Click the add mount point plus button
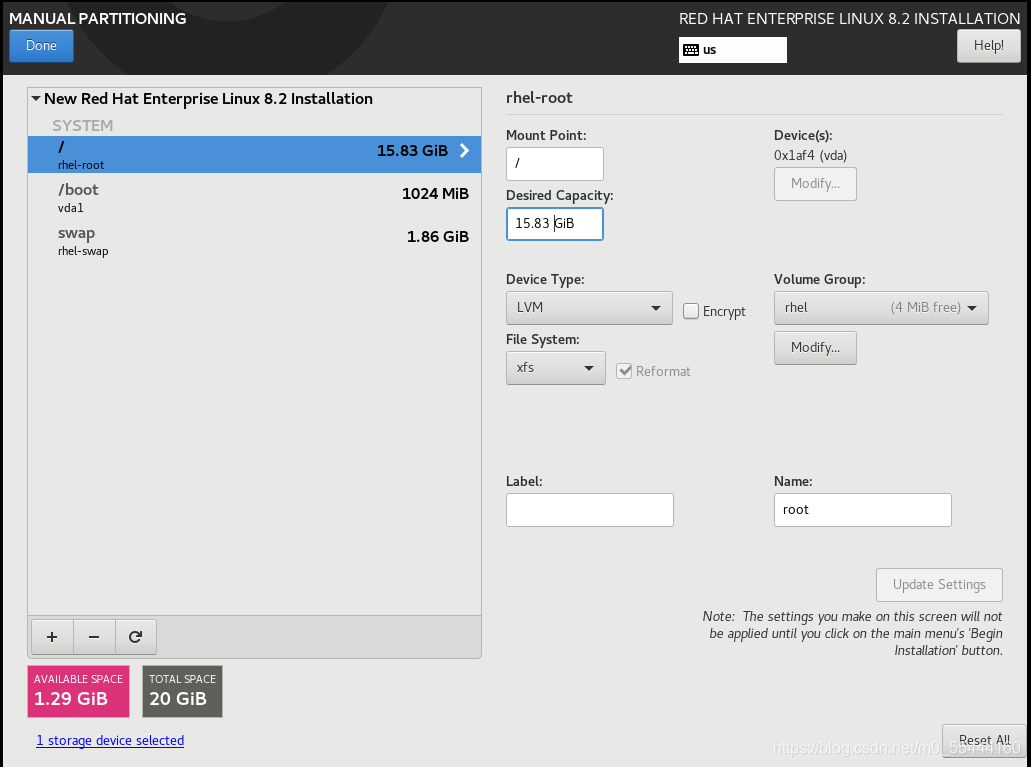Screen dimensions: 1031x767 (52, 637)
